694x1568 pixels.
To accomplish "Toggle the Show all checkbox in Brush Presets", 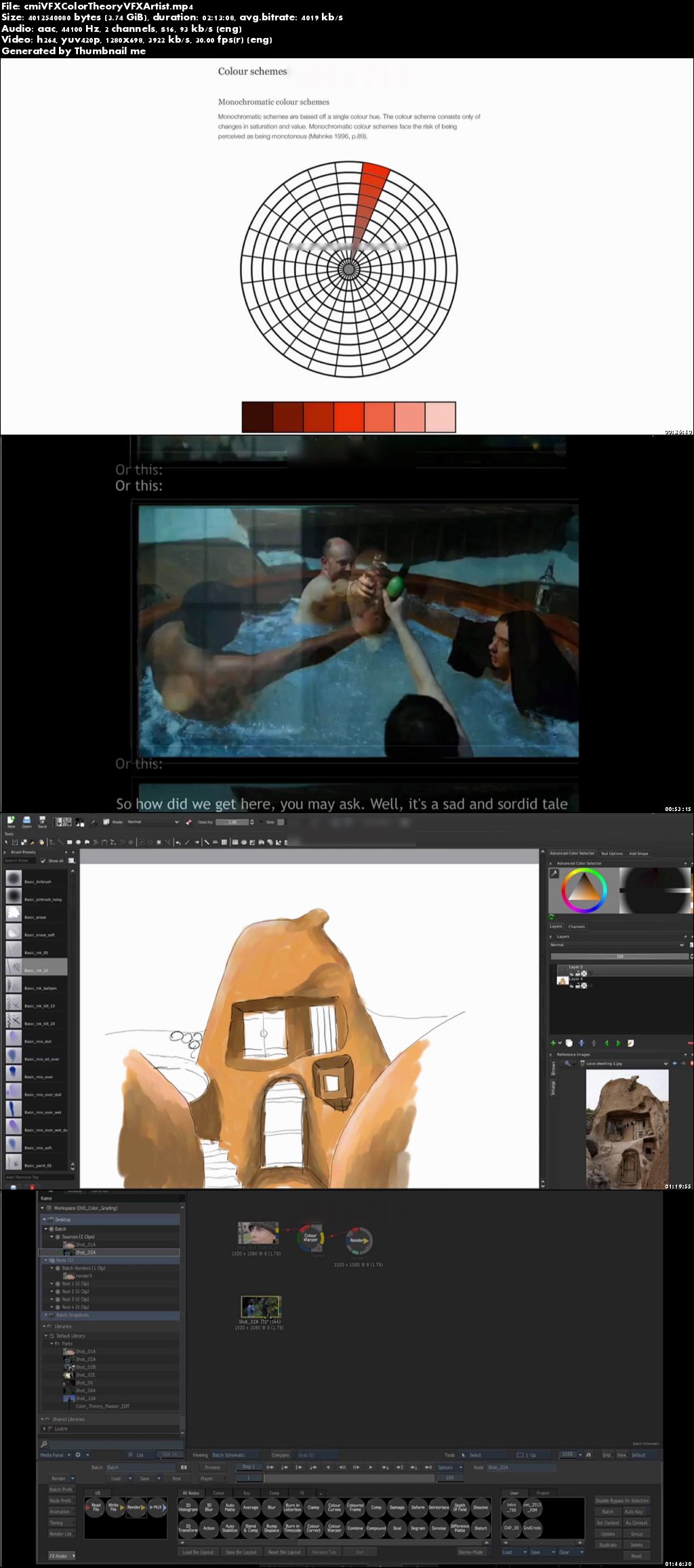I will click(43, 861).
